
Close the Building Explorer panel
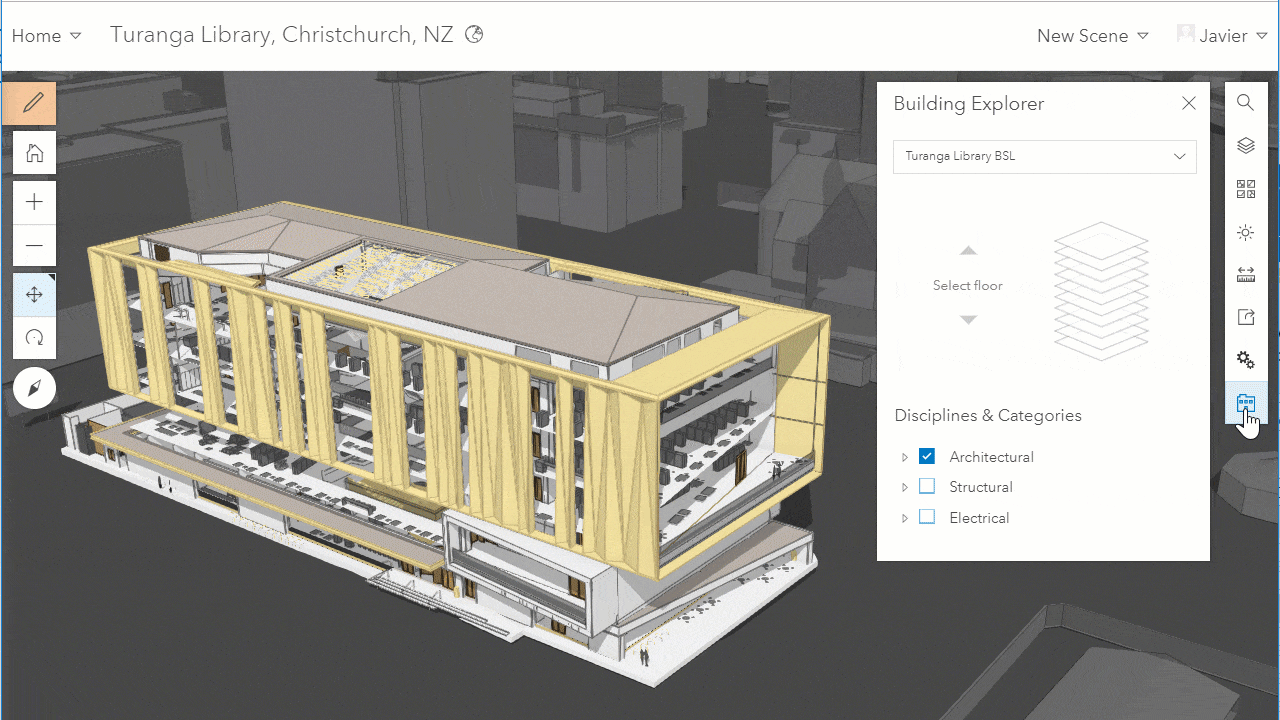[1188, 103]
